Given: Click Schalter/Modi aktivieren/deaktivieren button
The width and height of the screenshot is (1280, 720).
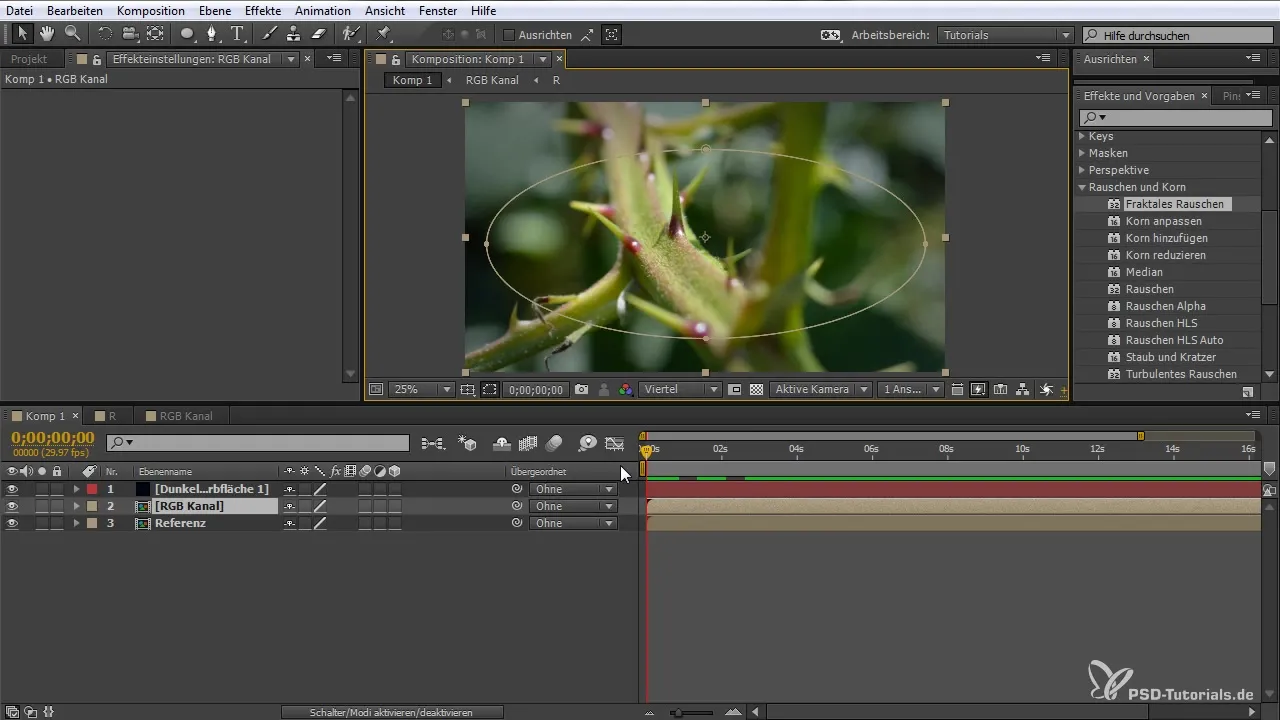Looking at the screenshot, I should coord(391,712).
